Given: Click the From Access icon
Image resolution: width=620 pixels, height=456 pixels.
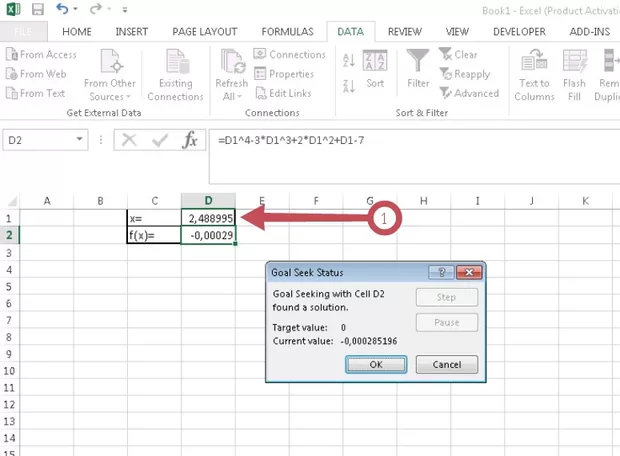Looking at the screenshot, I should [12, 55].
